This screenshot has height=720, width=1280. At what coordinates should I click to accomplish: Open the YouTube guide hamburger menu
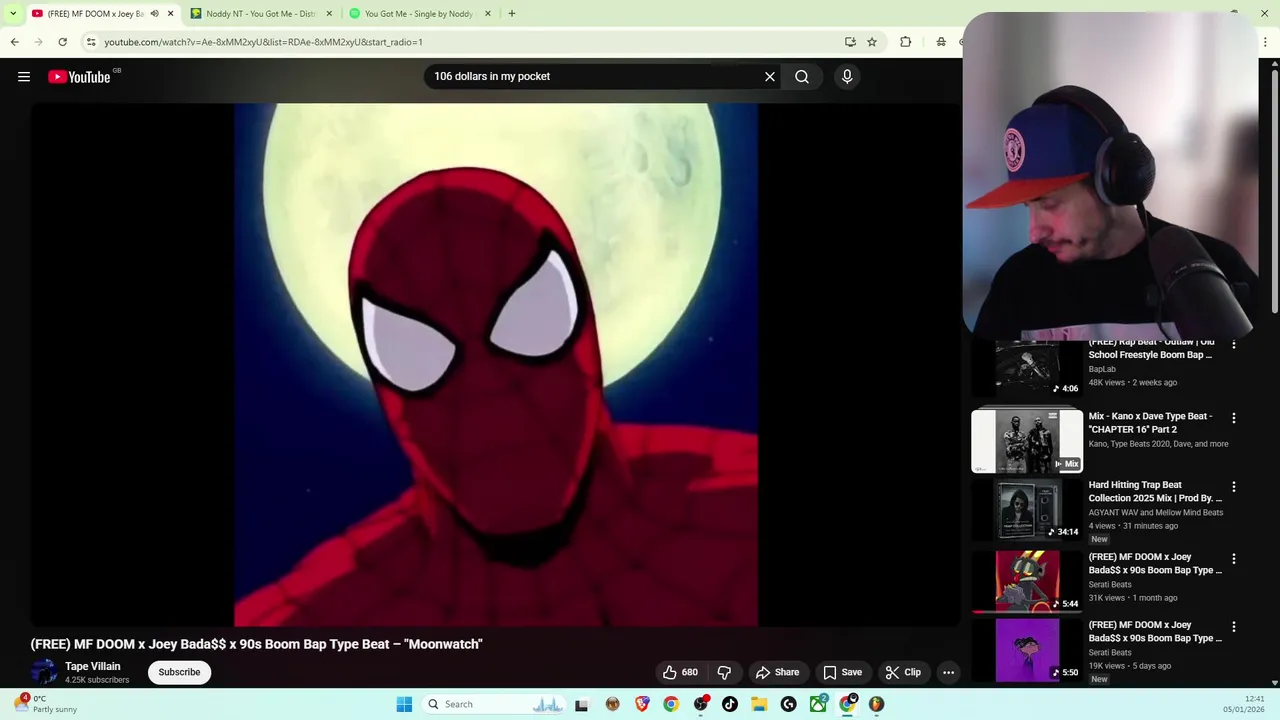click(24, 77)
